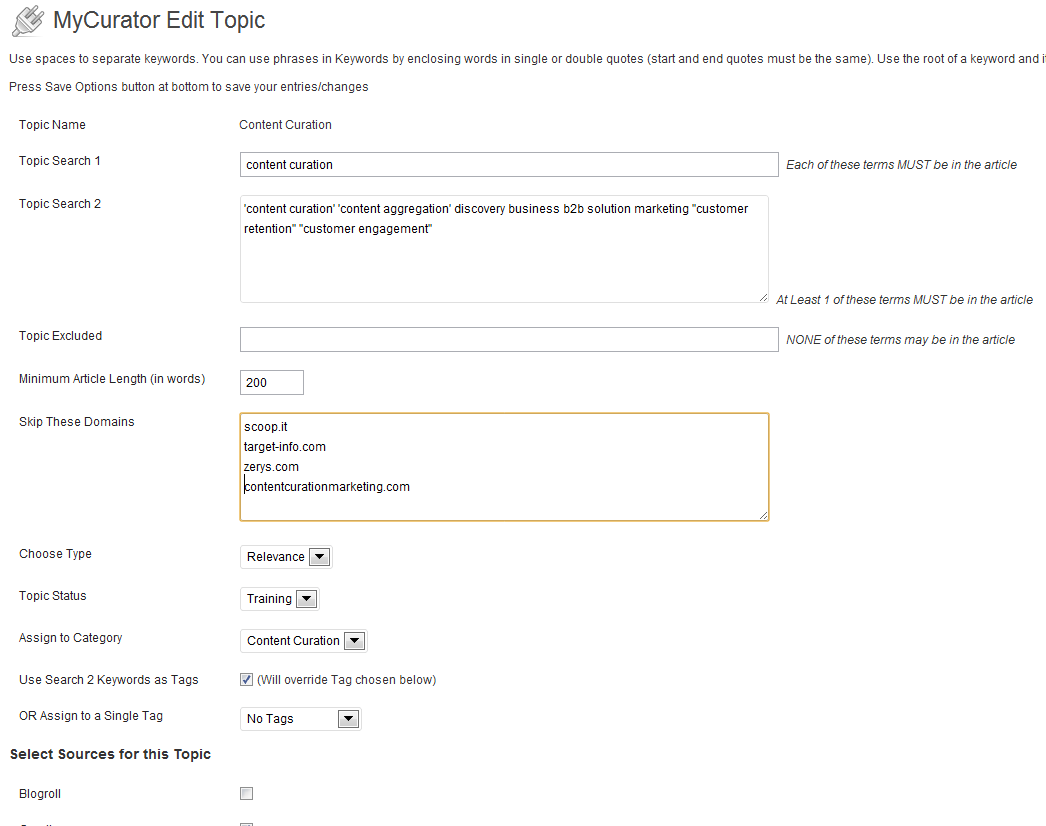
Task: Click the Content Curation topic name text
Action: (x=285, y=125)
